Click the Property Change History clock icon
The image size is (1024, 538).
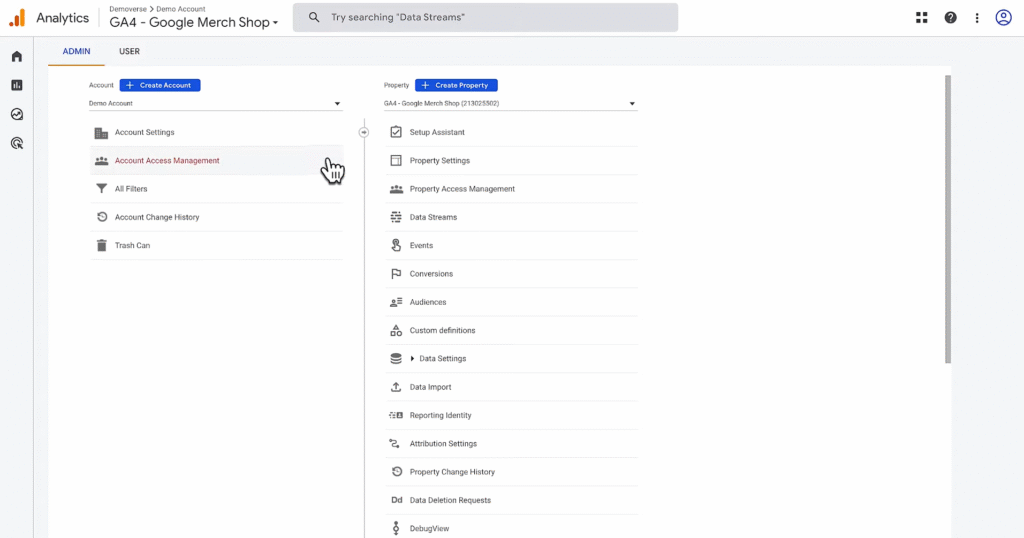(x=396, y=471)
